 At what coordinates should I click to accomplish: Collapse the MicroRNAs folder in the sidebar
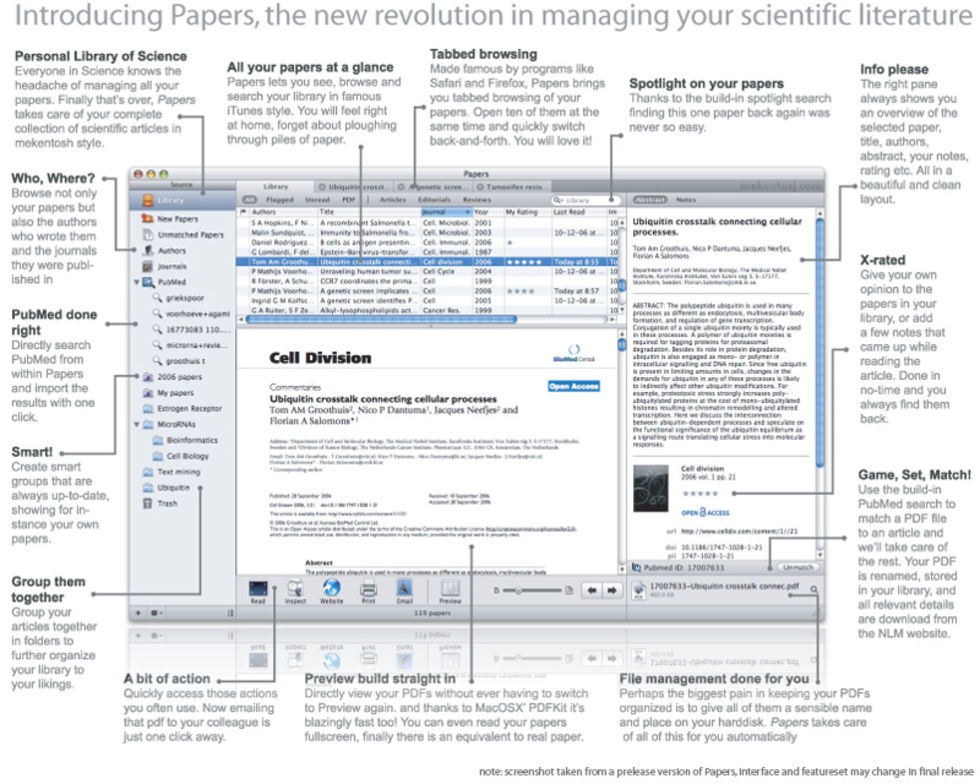click(136, 424)
